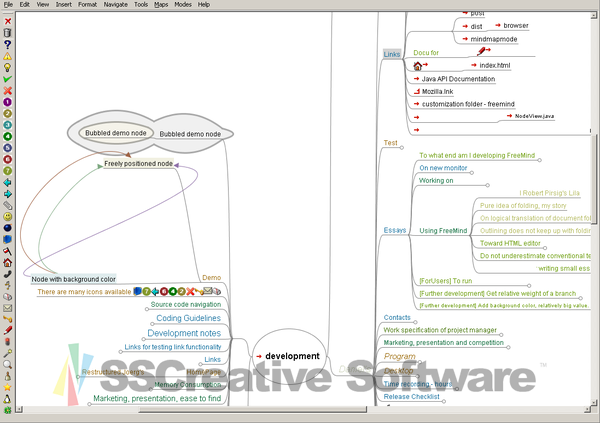This screenshot has width=600, height=423.
Task: Expand the fold circle after 'On new monitor'
Action: [471, 173]
